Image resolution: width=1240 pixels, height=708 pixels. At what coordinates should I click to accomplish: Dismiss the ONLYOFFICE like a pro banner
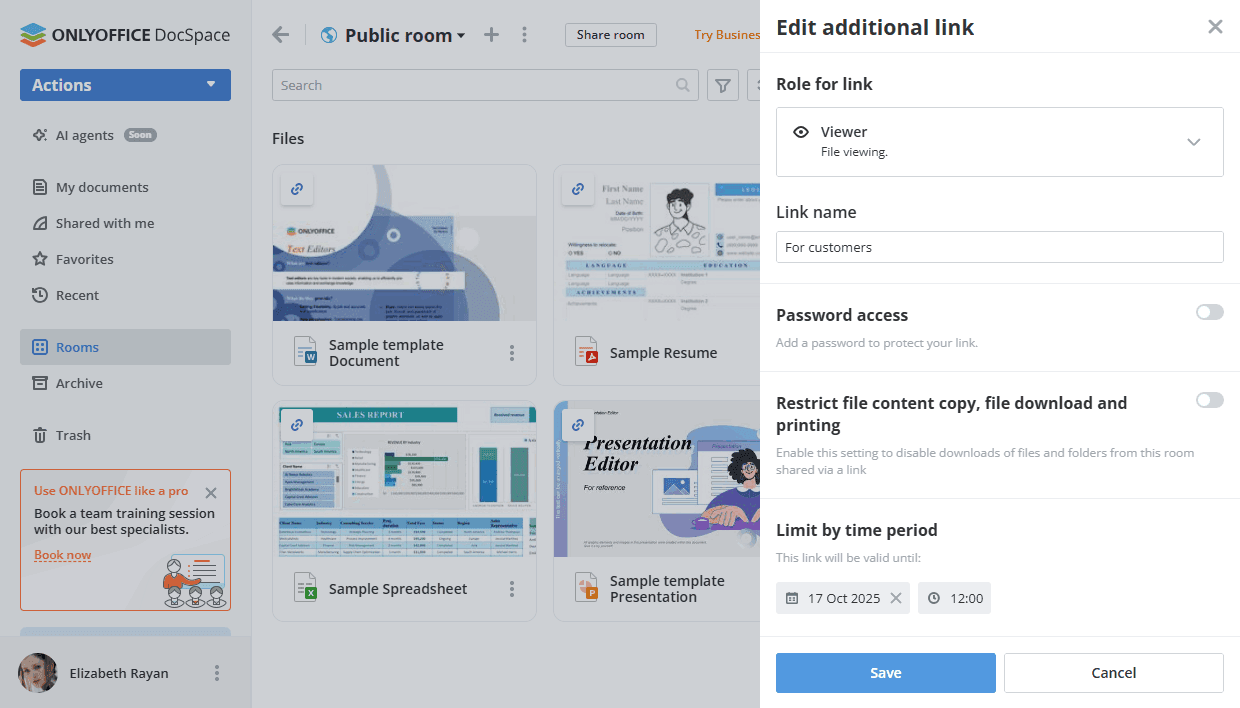point(210,492)
